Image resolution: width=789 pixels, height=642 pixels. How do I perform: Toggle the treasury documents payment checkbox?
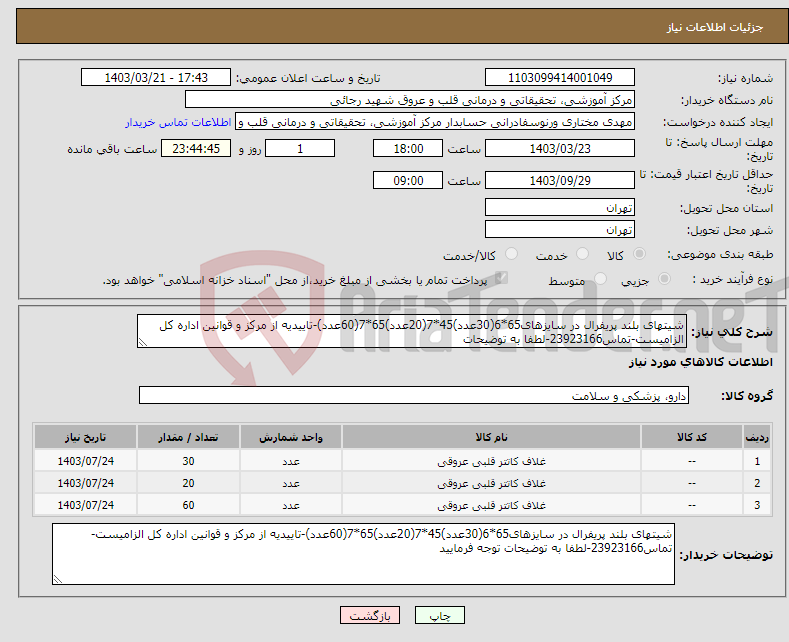[x=501, y=278]
